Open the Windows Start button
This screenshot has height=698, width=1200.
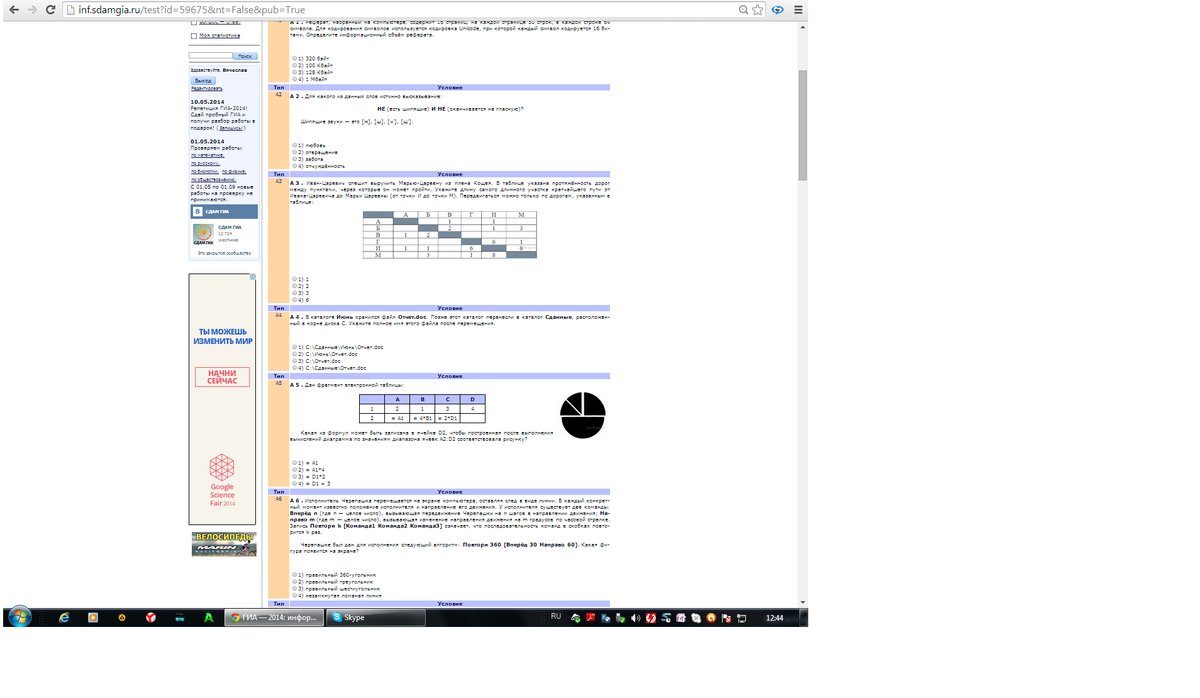18,617
